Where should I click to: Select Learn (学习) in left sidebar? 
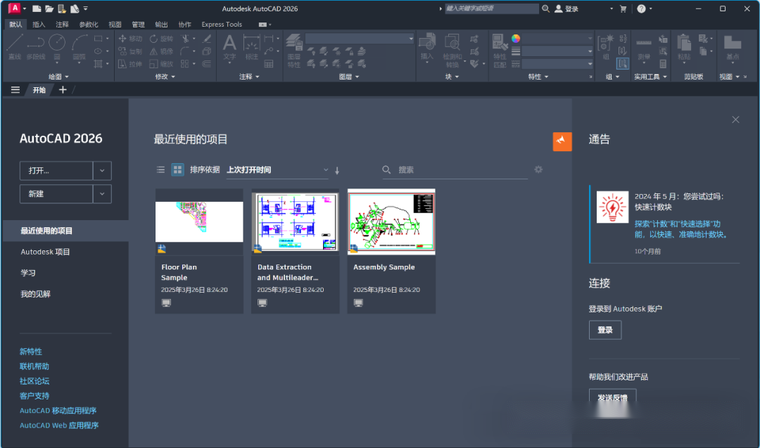tap(28, 273)
